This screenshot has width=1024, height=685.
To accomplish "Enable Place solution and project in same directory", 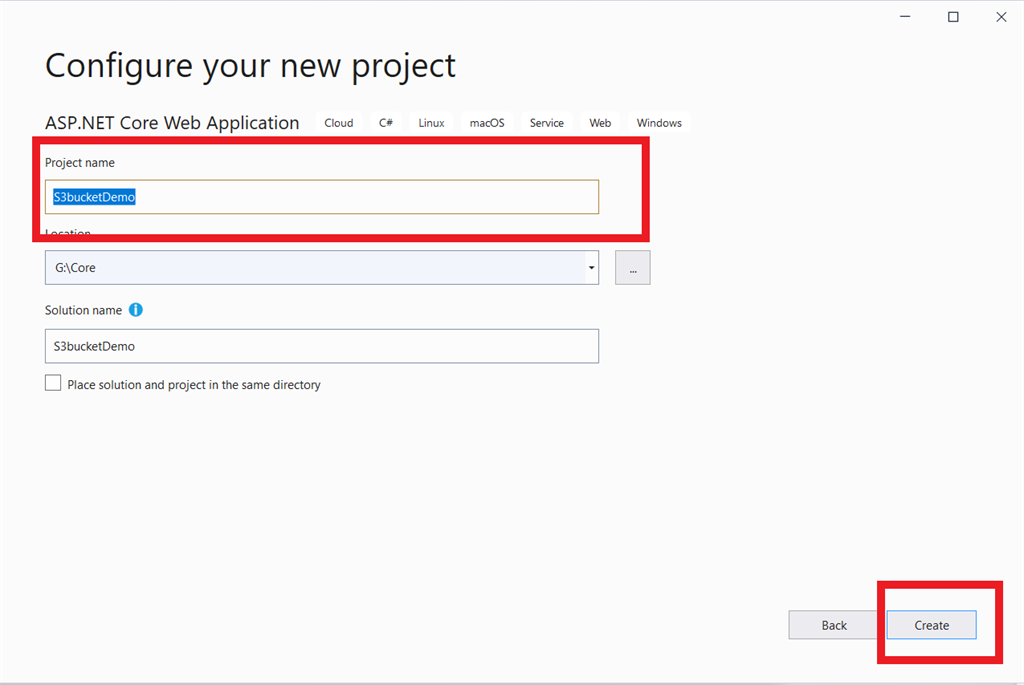I will [x=53, y=382].
